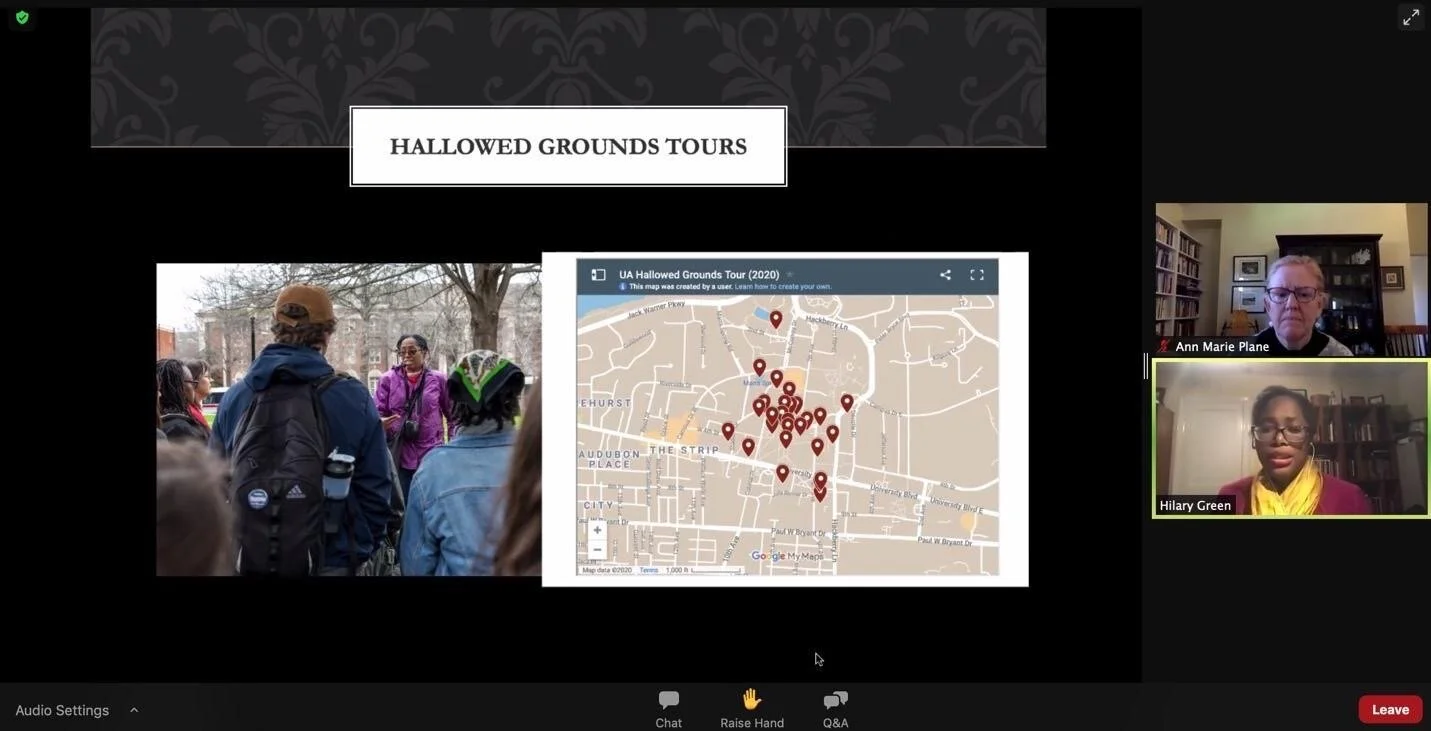The height and width of the screenshot is (731, 1431).
Task: Click the Leave button
Action: click(x=1389, y=707)
